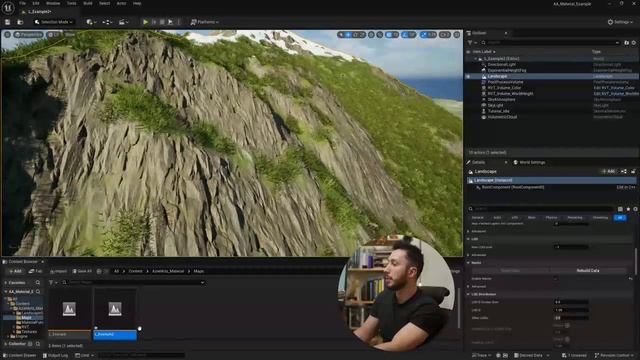The image size is (640, 360).
Task: Open the Window menu
Action: [x=53, y=3]
